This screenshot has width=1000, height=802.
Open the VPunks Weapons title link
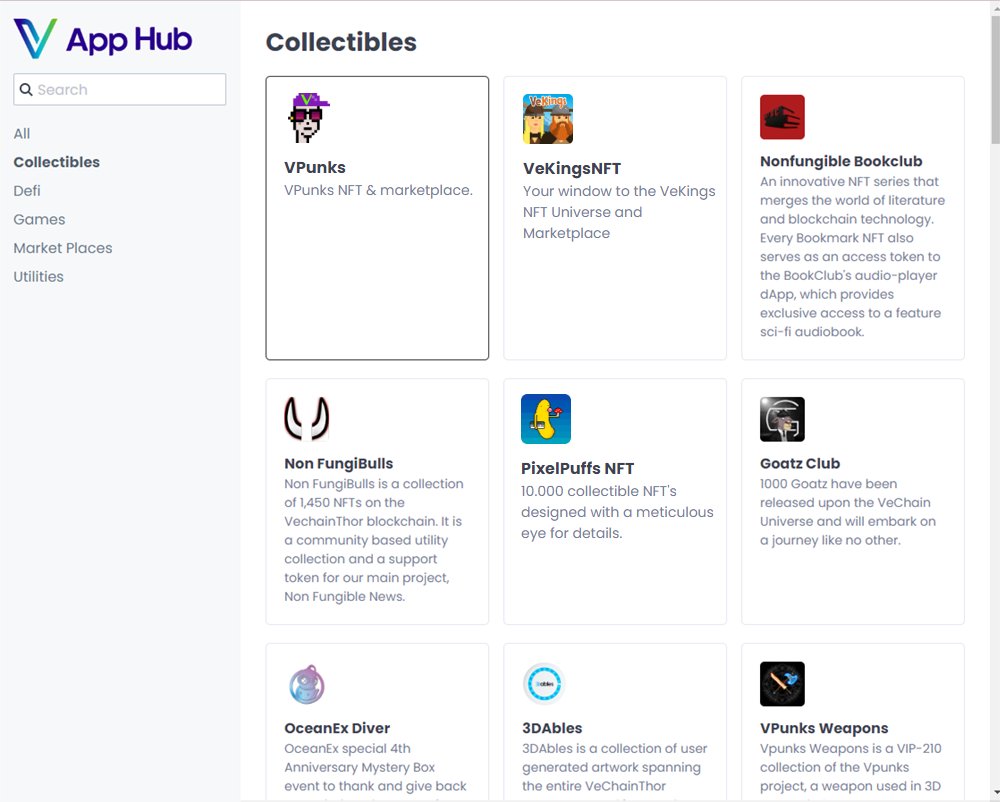coord(824,728)
